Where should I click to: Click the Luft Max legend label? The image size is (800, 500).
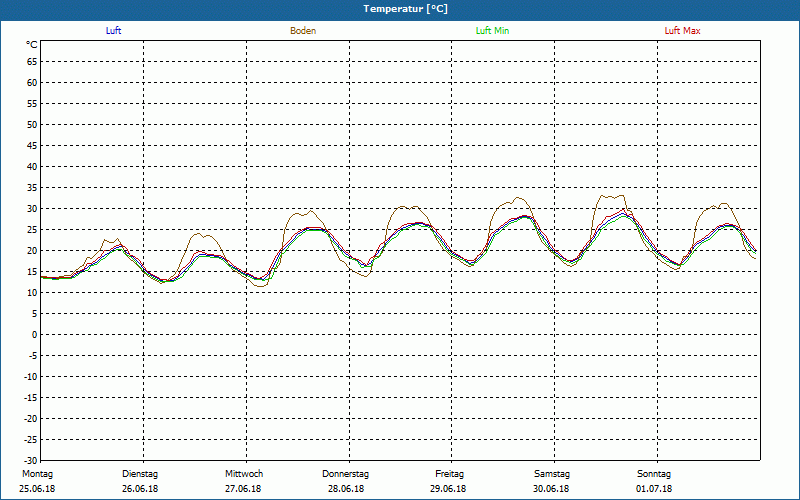point(682,31)
